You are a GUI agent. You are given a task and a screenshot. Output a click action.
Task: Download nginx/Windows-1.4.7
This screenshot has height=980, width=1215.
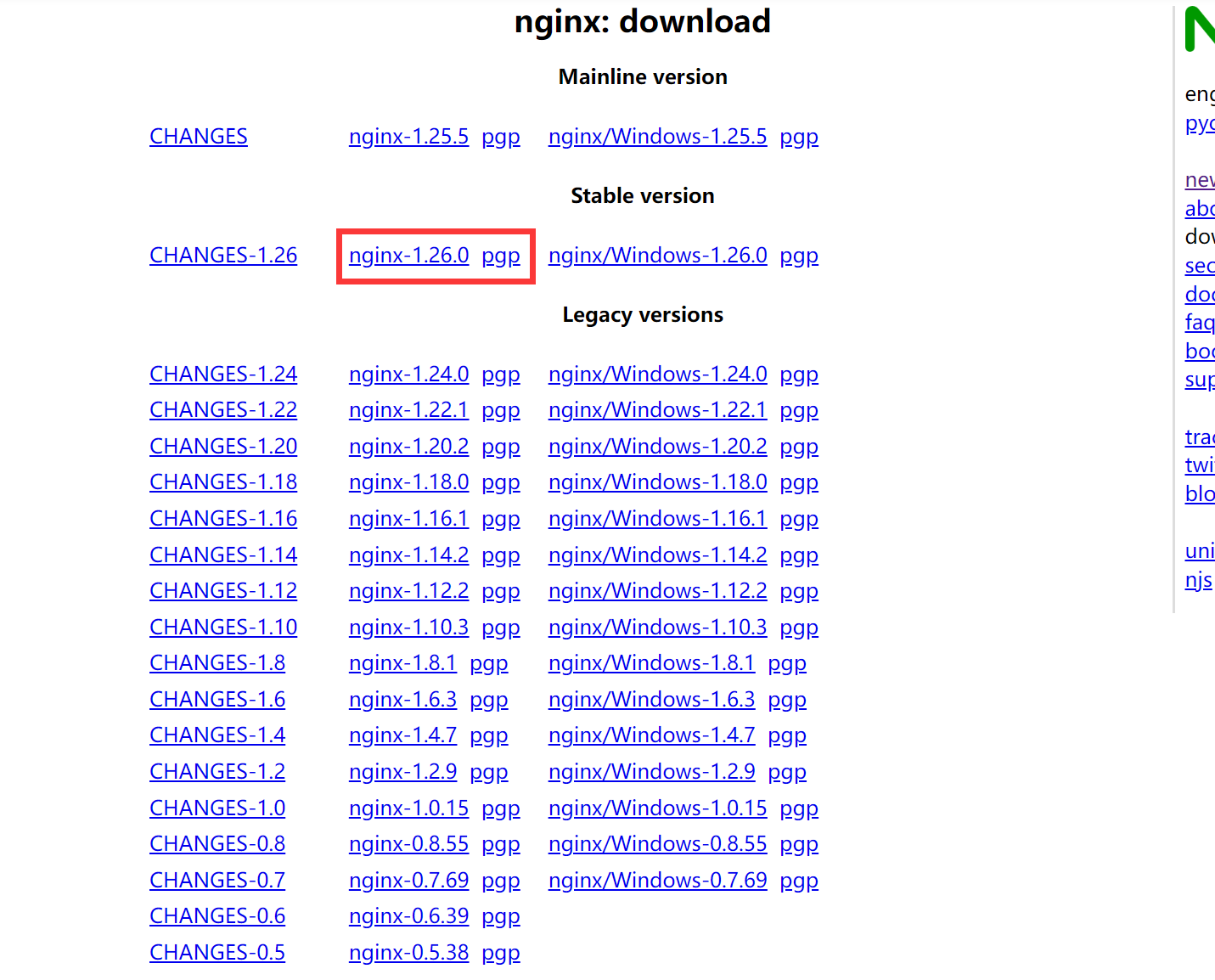pyautogui.click(x=651, y=735)
